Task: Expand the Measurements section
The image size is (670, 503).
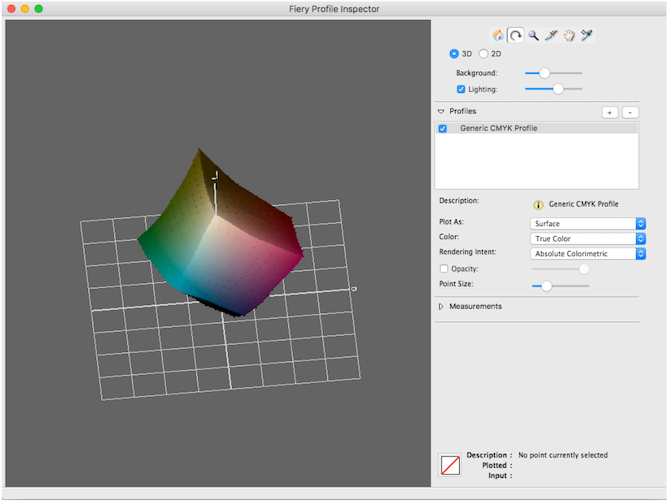Action: click(441, 306)
